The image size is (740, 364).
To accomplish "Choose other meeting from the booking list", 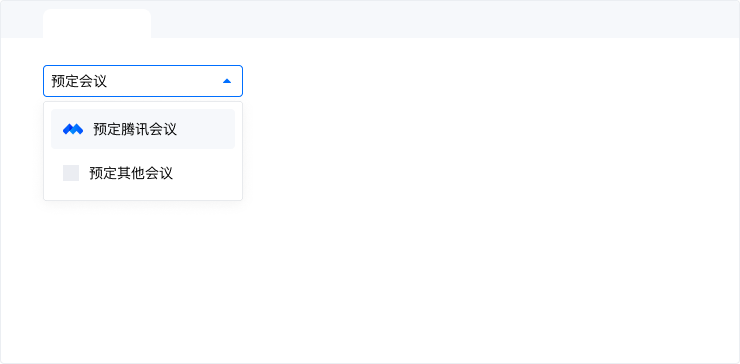I will click(x=143, y=173).
